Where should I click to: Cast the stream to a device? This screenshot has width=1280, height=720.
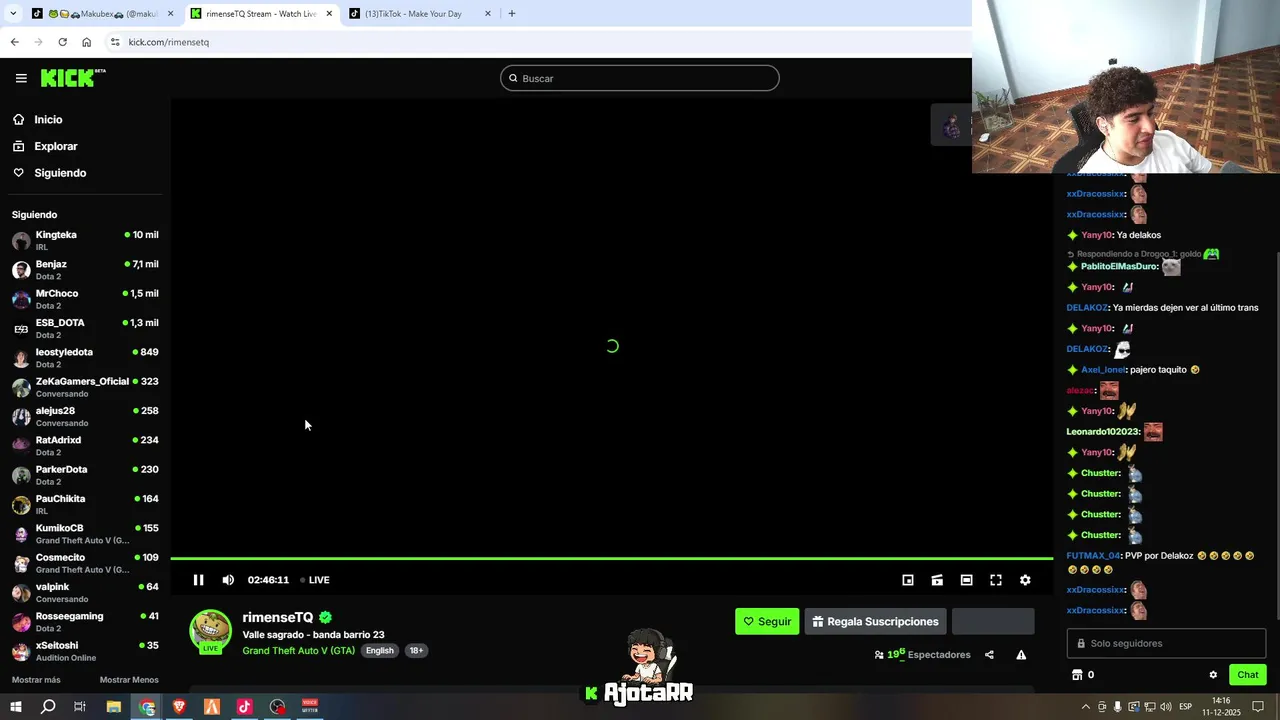[x=937, y=580]
